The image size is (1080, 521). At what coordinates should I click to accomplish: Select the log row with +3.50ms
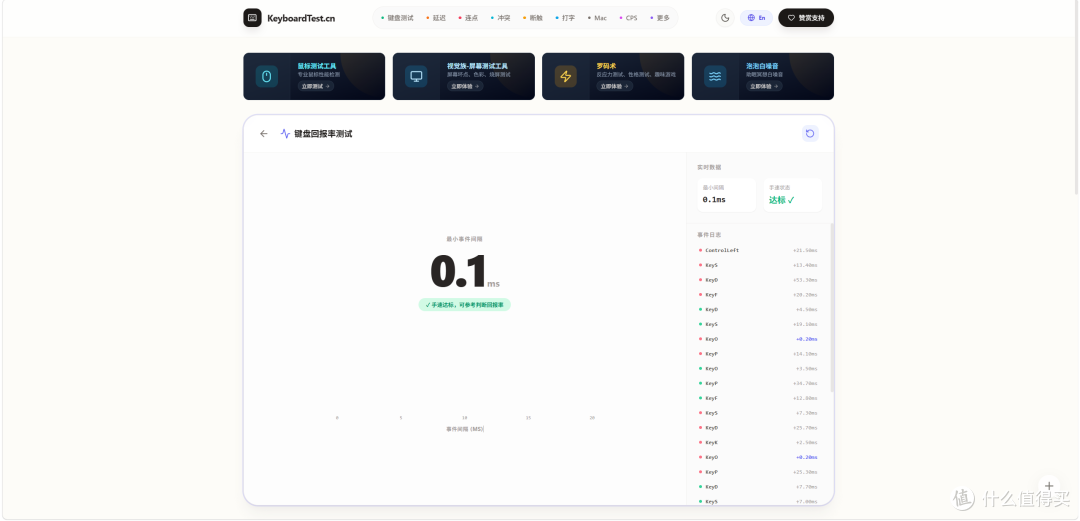[x=758, y=369]
